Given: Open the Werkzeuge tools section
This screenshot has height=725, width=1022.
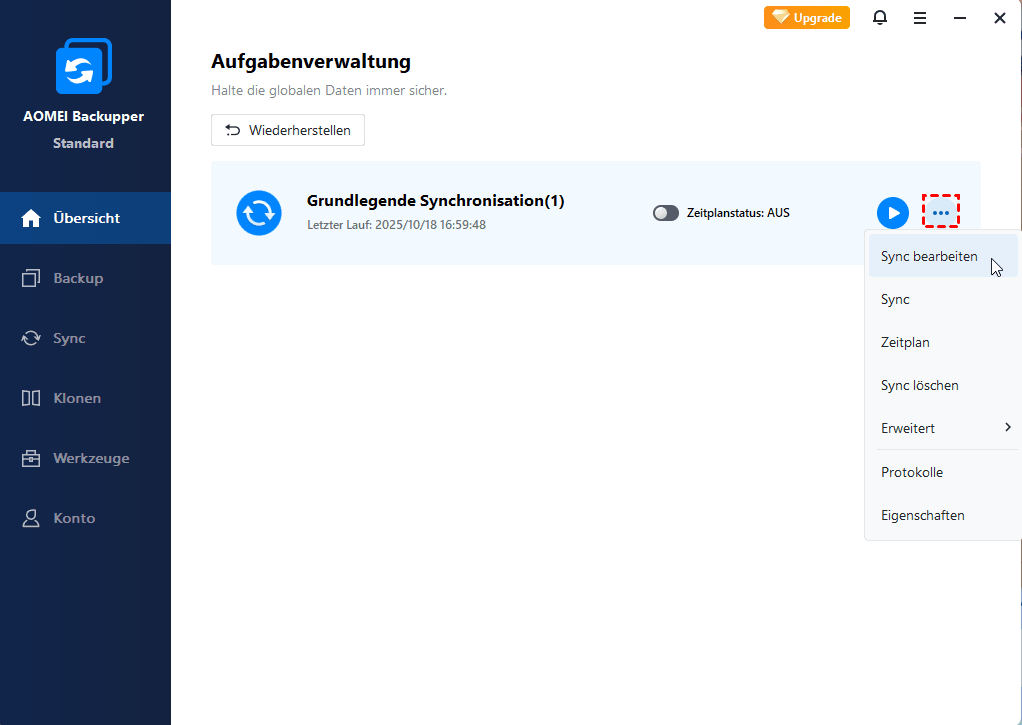Looking at the screenshot, I should tap(85, 458).
